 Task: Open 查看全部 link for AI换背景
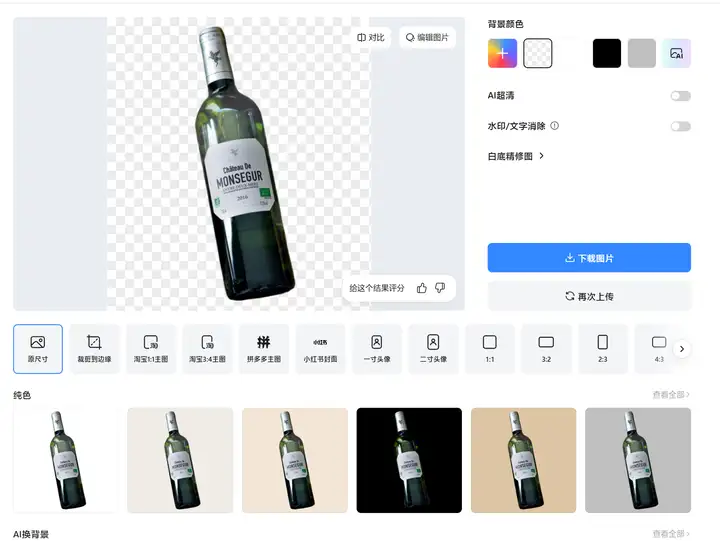coord(671,534)
